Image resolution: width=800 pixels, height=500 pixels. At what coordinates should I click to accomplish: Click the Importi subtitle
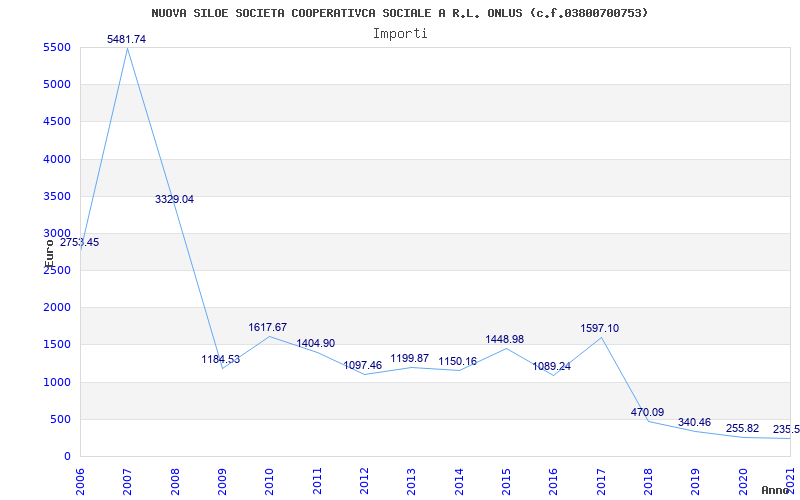tap(400, 34)
